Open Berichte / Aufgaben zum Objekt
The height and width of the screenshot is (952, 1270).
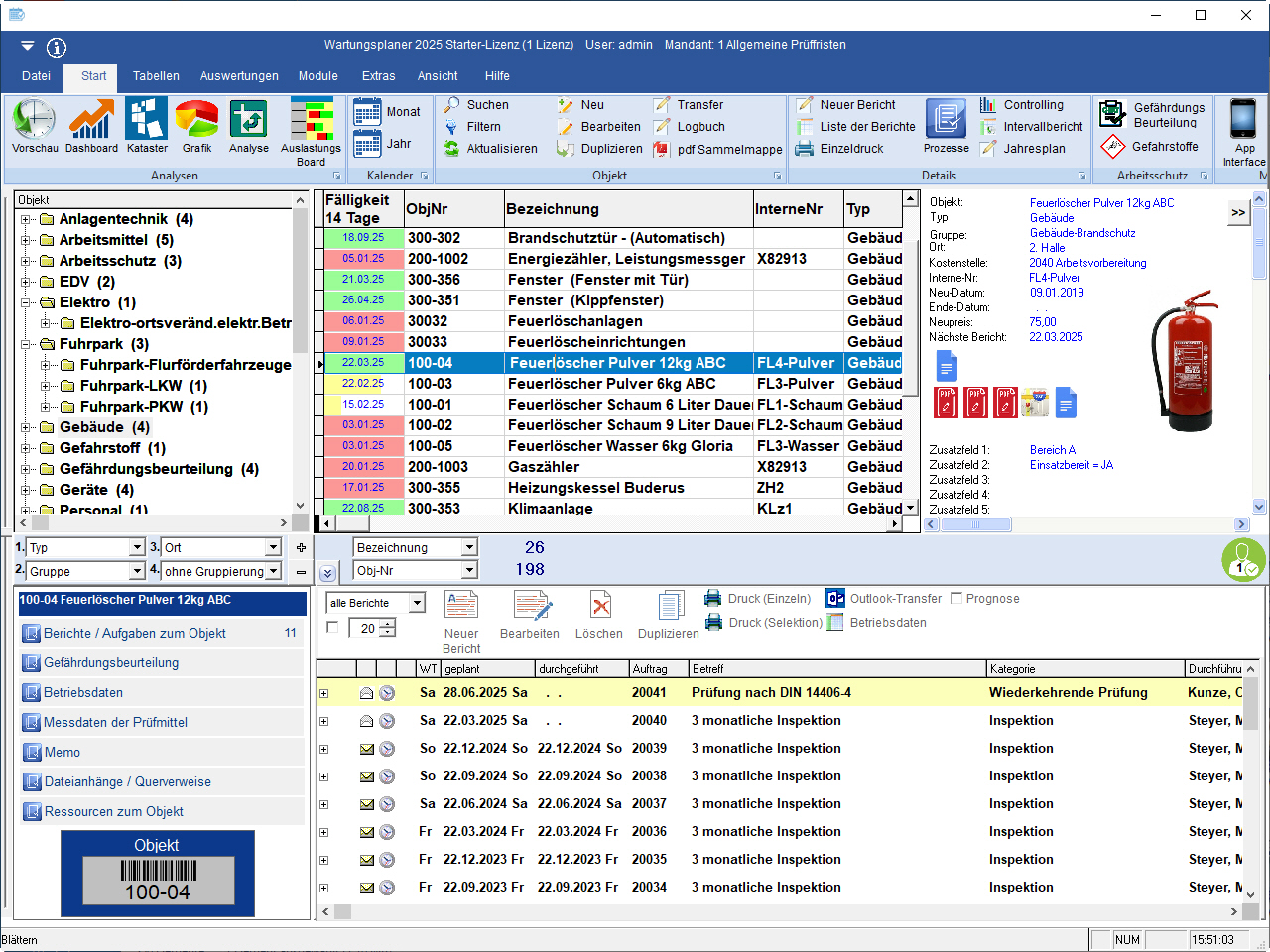click(x=161, y=633)
